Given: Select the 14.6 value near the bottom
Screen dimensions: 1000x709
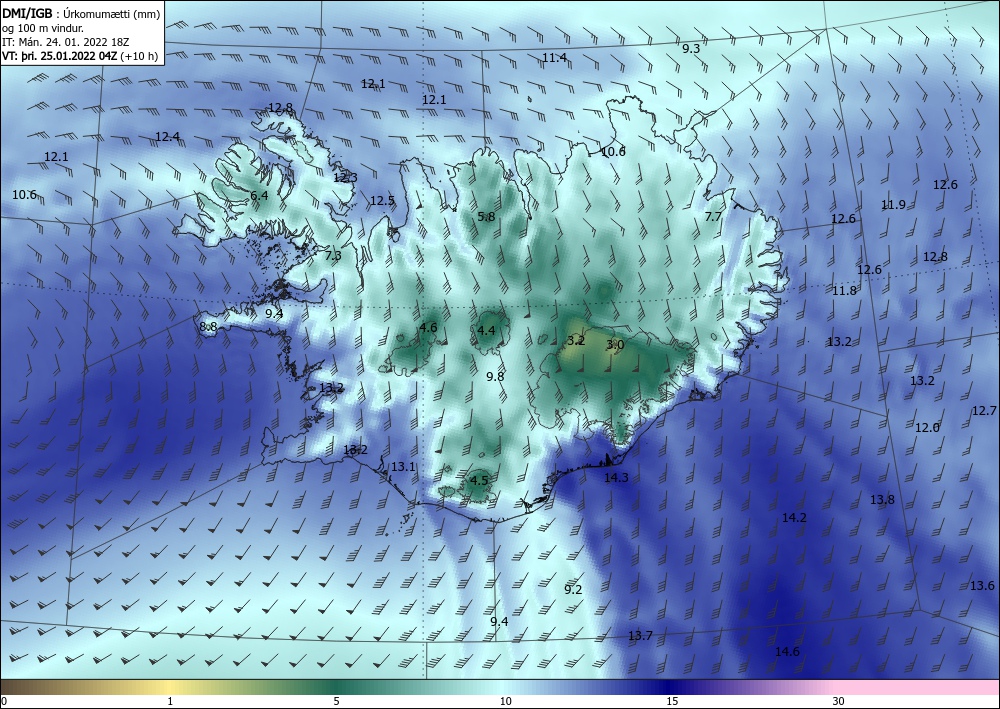Looking at the screenshot, I should (787, 652).
